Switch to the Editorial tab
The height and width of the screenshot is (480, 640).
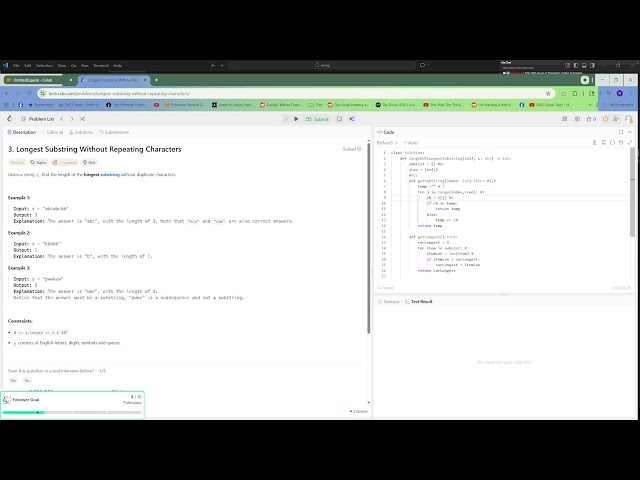52,132
